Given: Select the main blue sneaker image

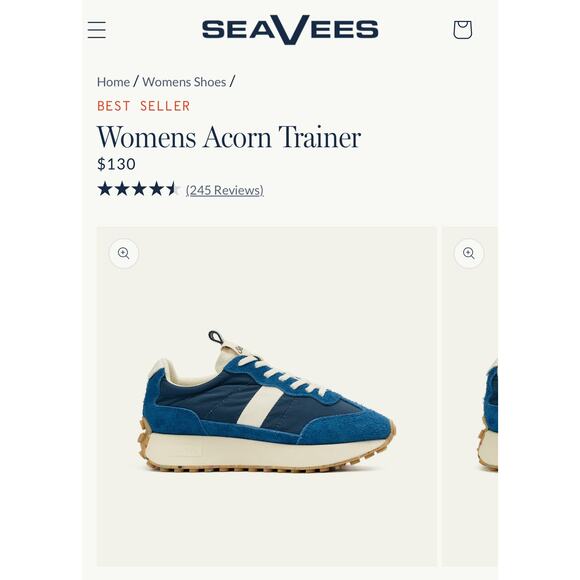Looking at the screenshot, I should 267,397.
